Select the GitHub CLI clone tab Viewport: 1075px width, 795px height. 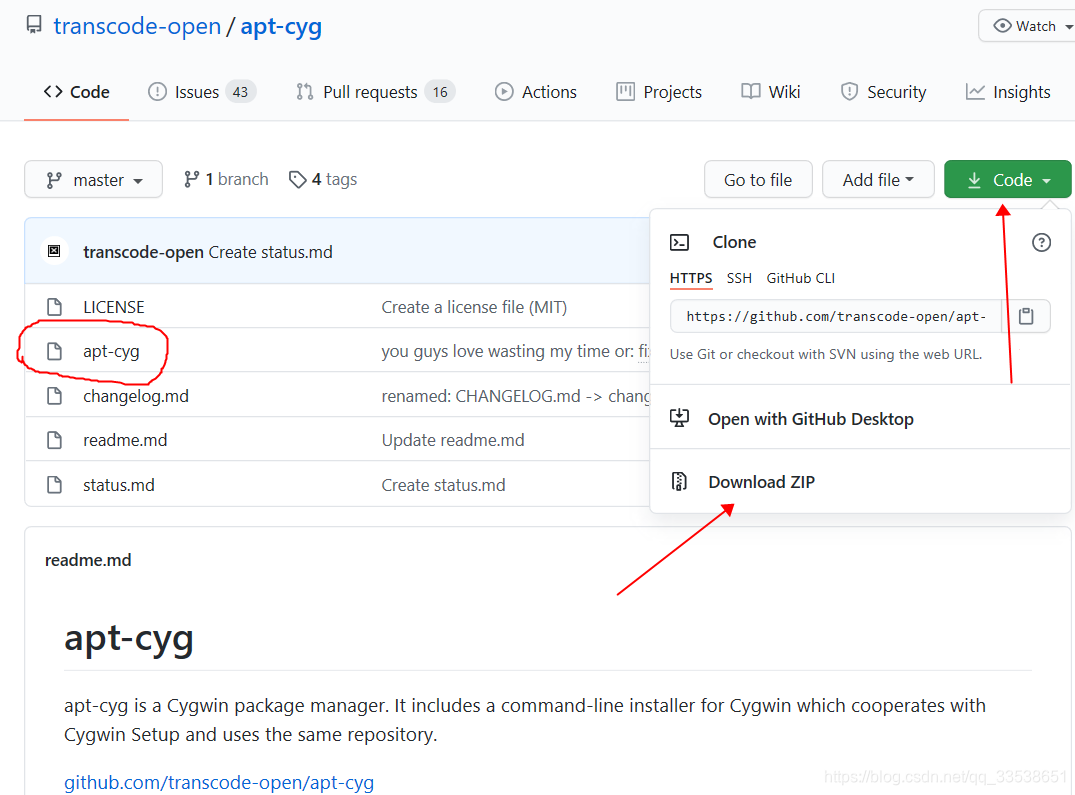(x=800, y=278)
